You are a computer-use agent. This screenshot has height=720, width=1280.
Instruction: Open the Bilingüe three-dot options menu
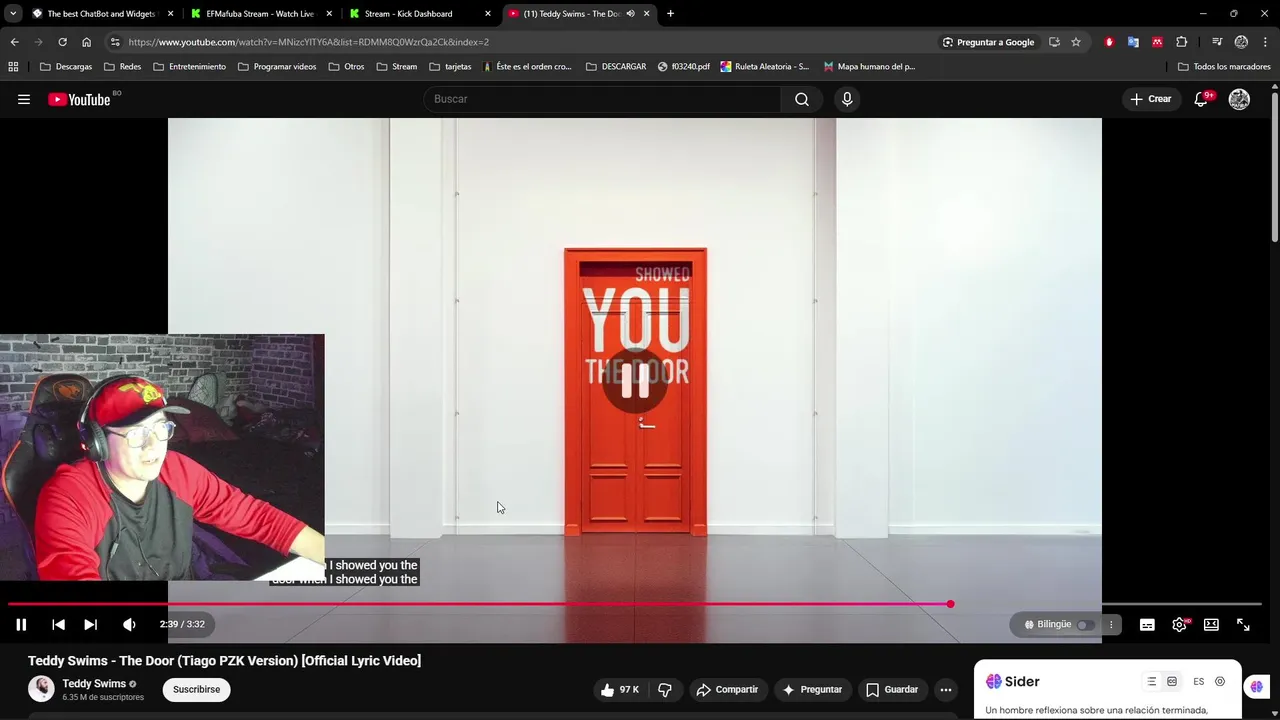1110,625
